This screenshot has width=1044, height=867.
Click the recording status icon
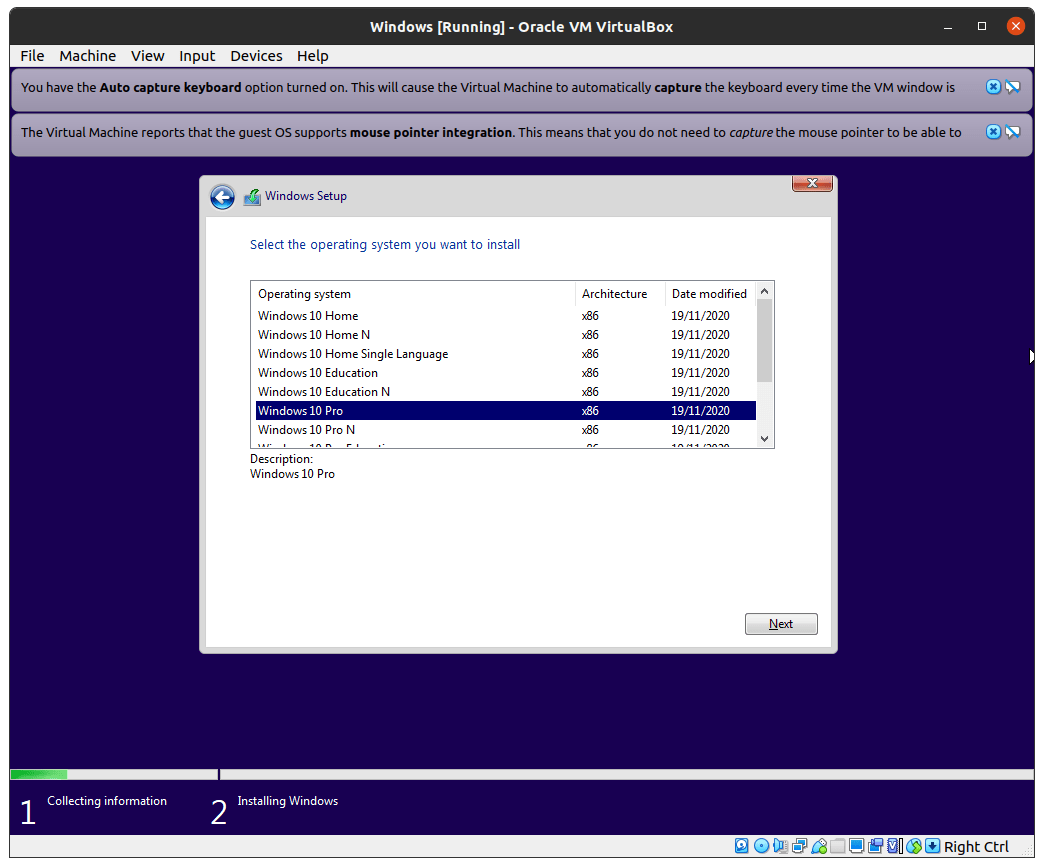point(876,846)
